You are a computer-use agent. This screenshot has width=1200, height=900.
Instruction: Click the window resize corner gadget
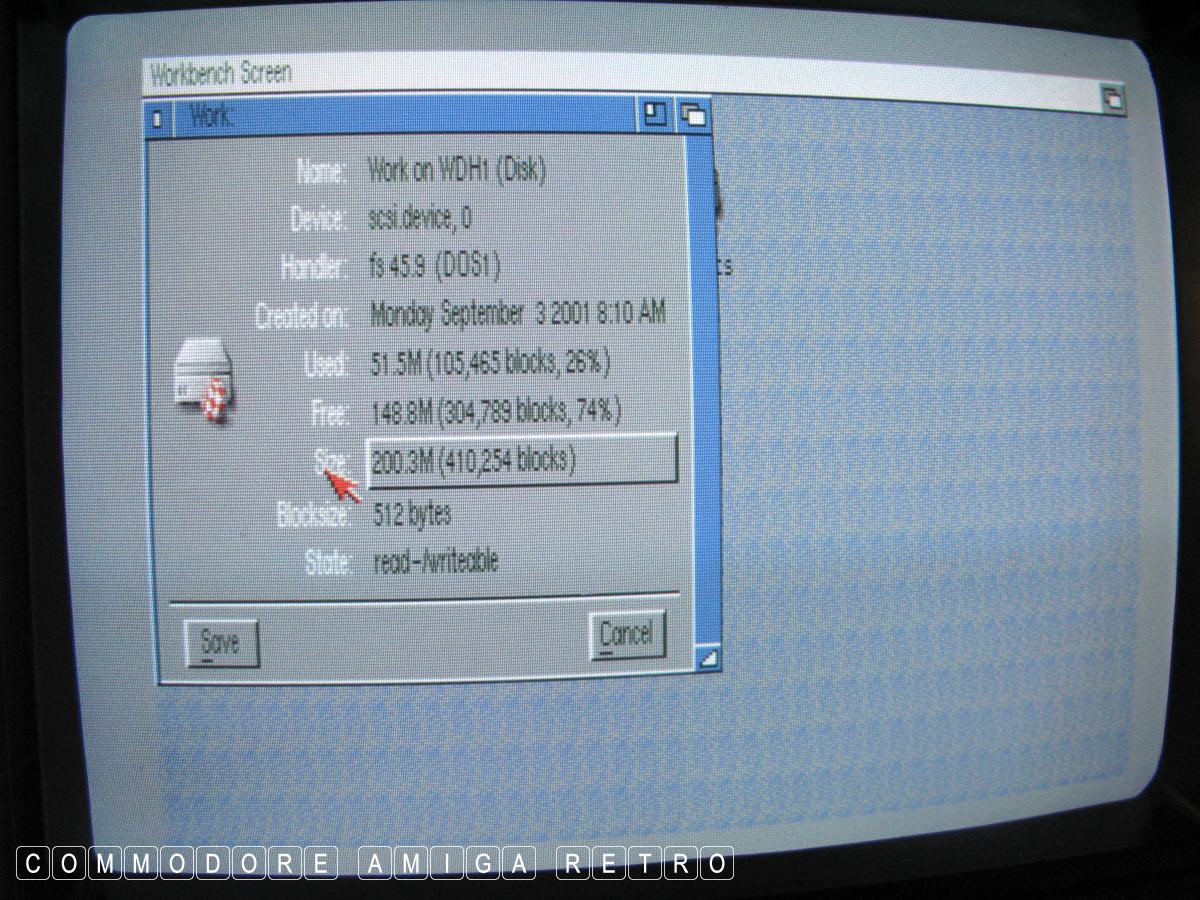tap(708, 657)
